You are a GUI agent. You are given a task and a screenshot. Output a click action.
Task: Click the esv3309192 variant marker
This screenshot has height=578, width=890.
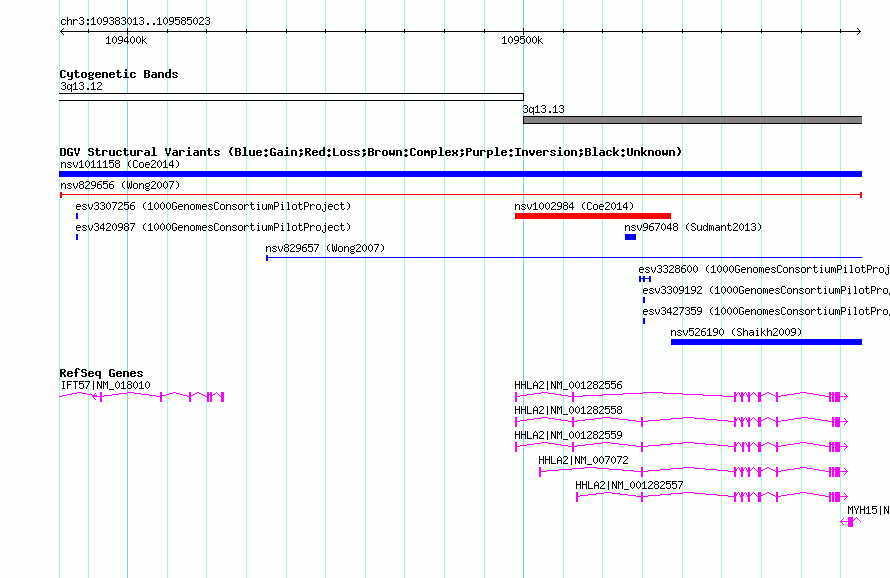click(644, 300)
